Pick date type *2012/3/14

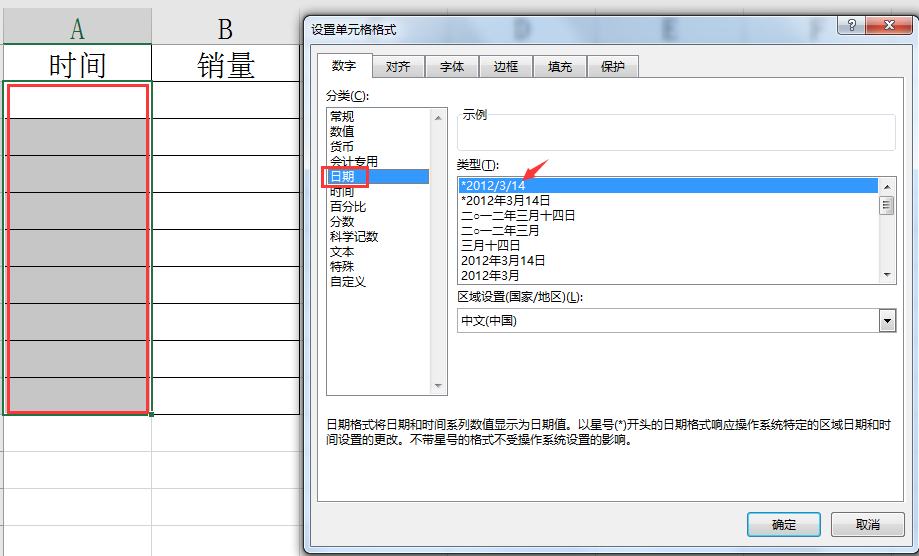[x=668, y=186]
